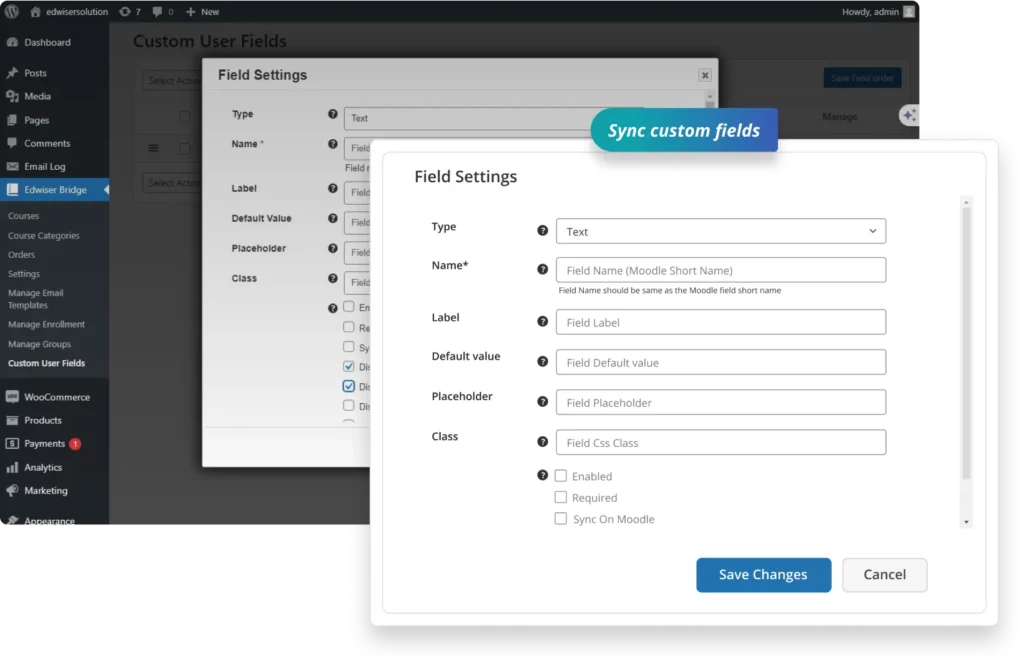Open updates via the refresh arrows icon
The height and width of the screenshot is (656, 1024).
coord(127,11)
